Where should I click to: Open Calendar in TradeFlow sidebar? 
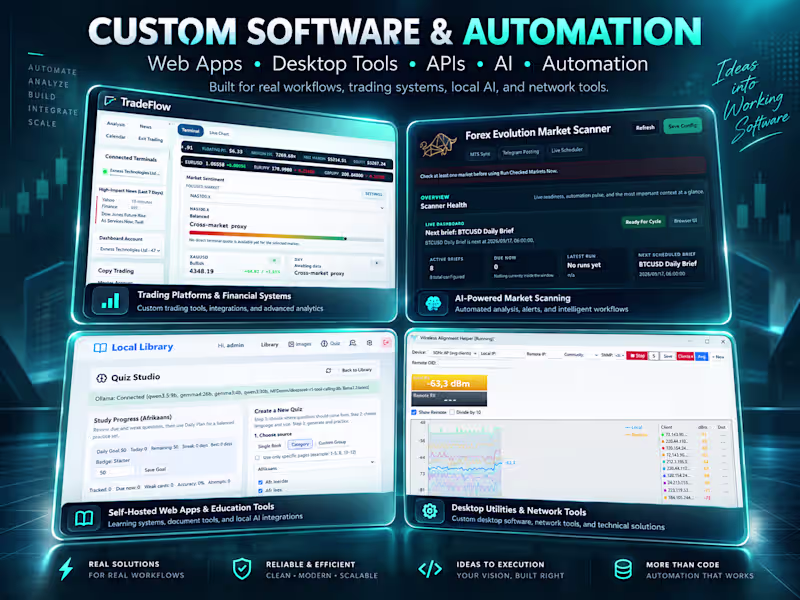pos(115,136)
